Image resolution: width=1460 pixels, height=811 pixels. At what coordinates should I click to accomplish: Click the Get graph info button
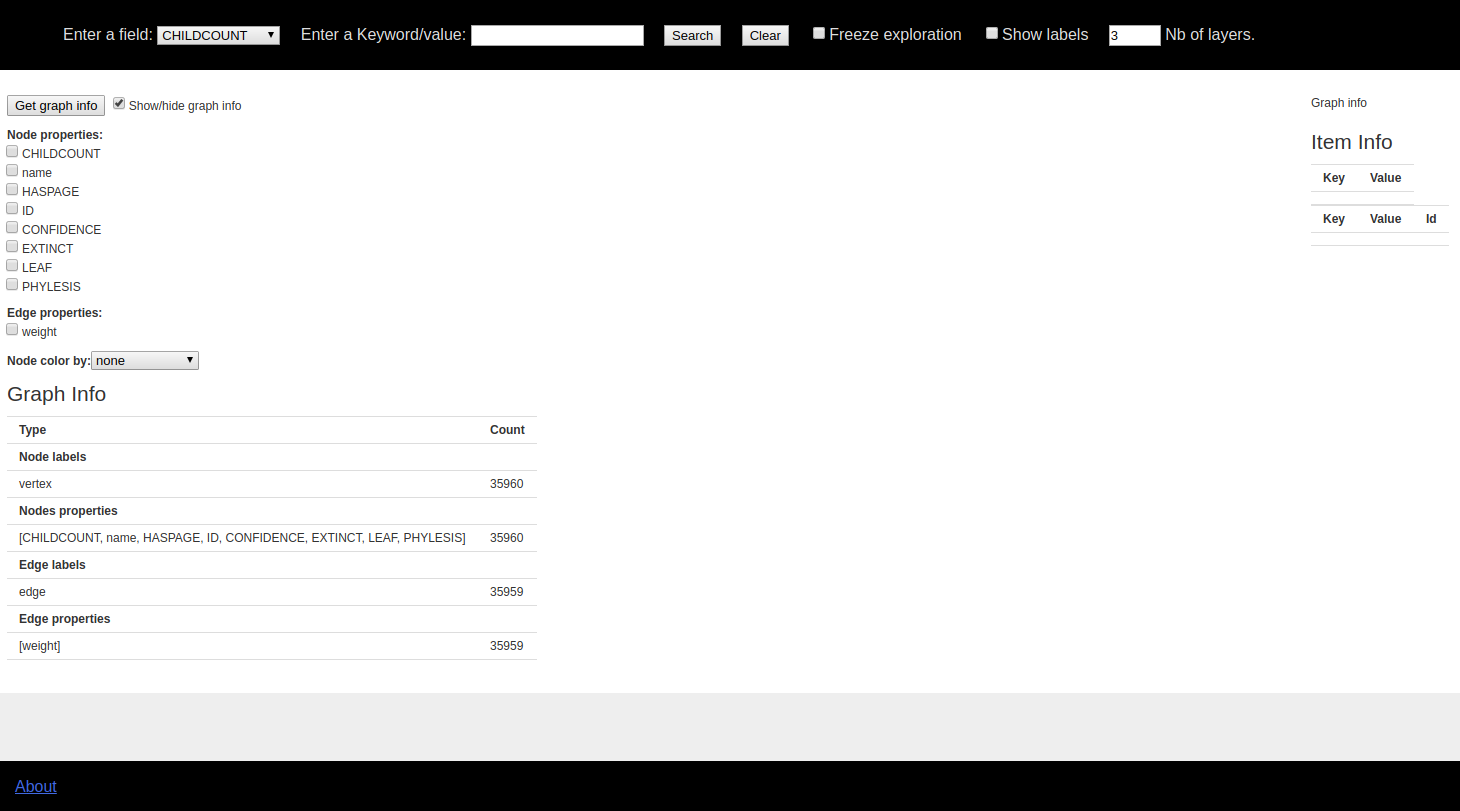[x=56, y=105]
